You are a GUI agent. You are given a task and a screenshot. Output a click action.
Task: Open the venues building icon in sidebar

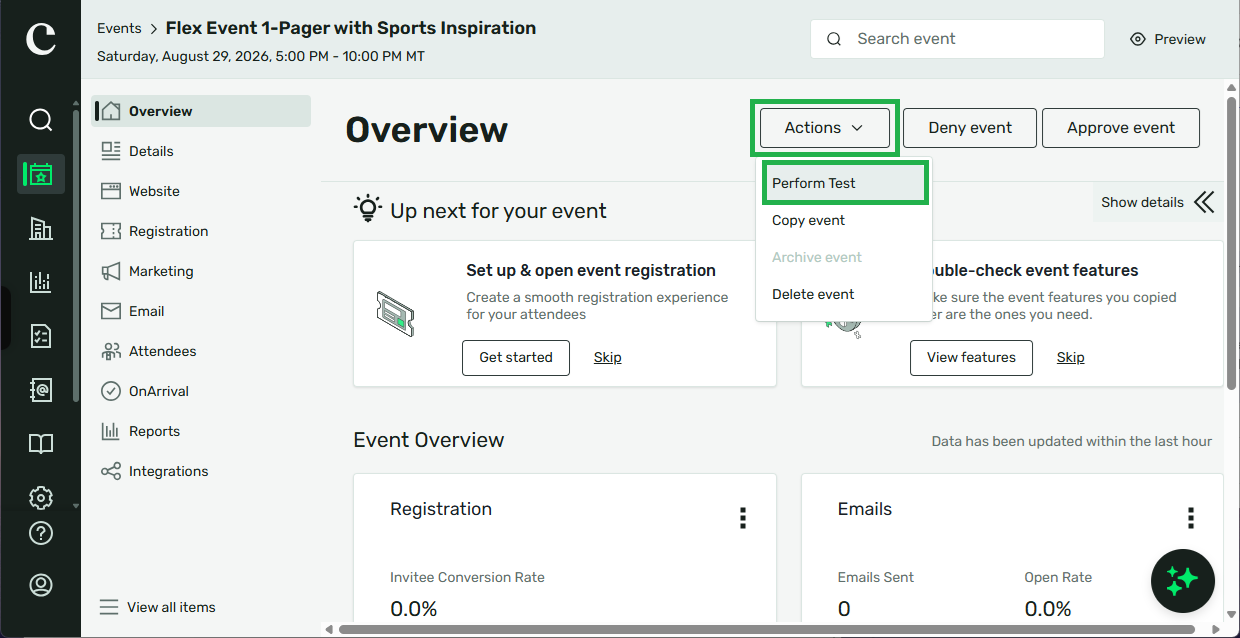point(40,228)
